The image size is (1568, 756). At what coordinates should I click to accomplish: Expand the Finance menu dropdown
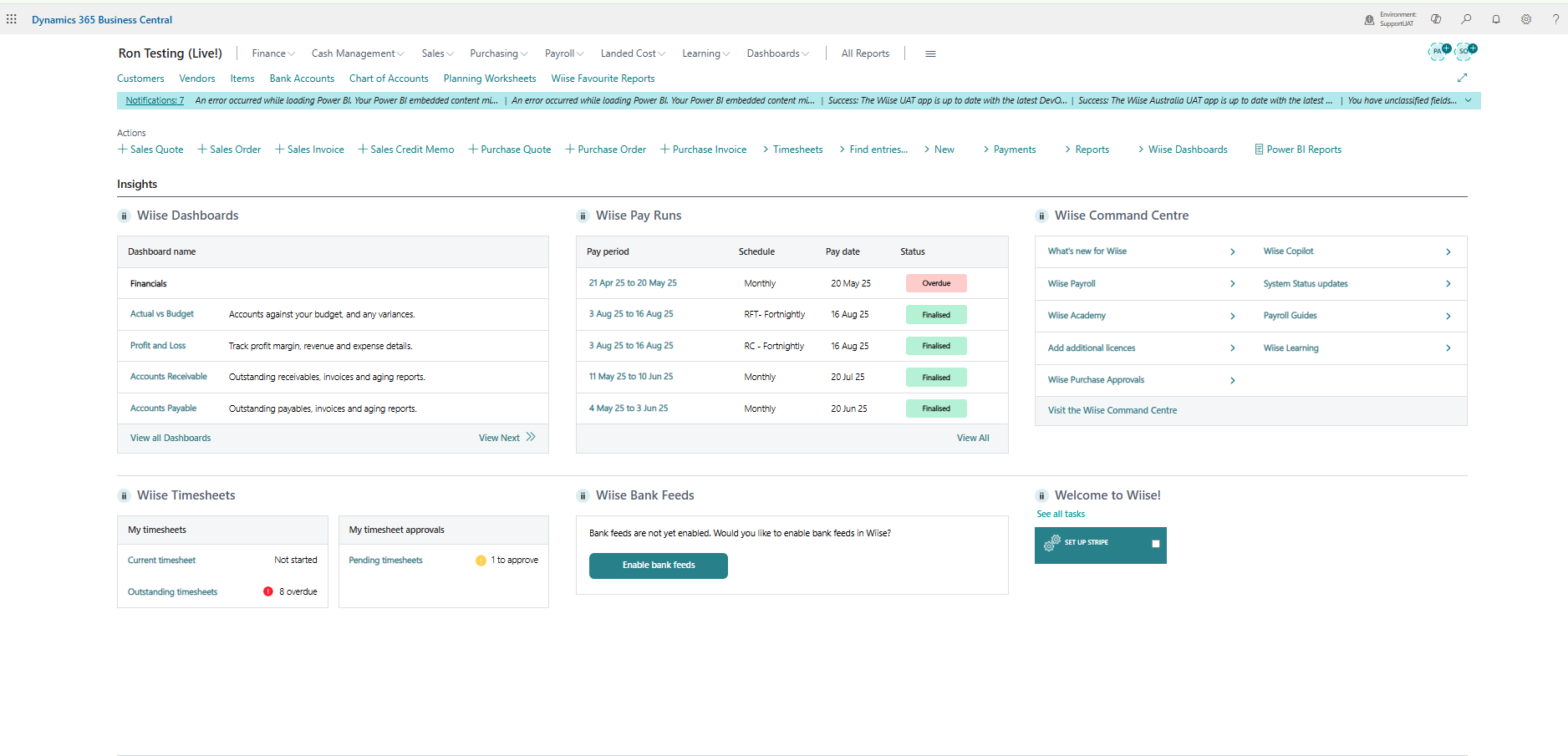pyautogui.click(x=273, y=53)
